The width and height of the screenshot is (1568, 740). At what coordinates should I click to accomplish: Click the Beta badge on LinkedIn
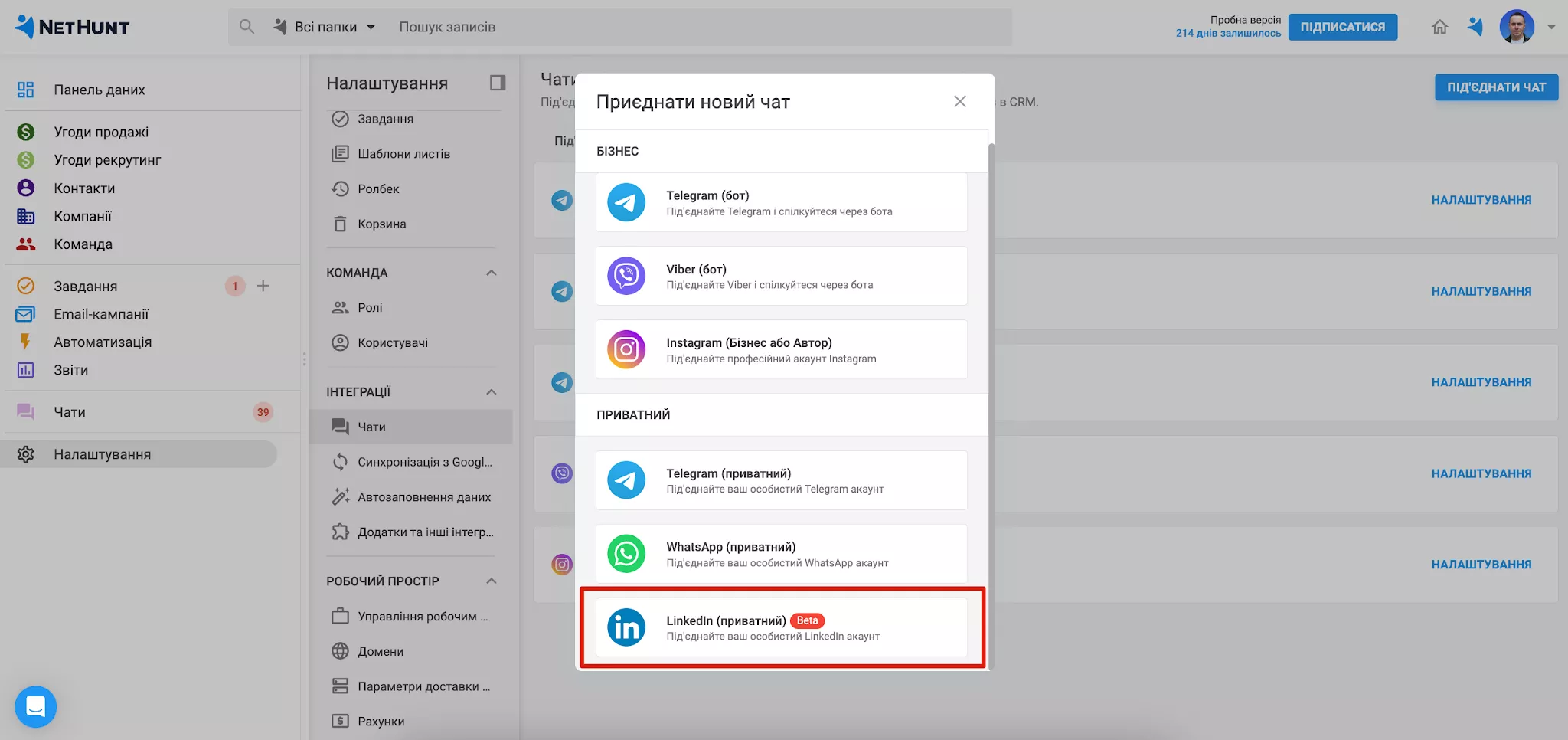click(x=807, y=621)
